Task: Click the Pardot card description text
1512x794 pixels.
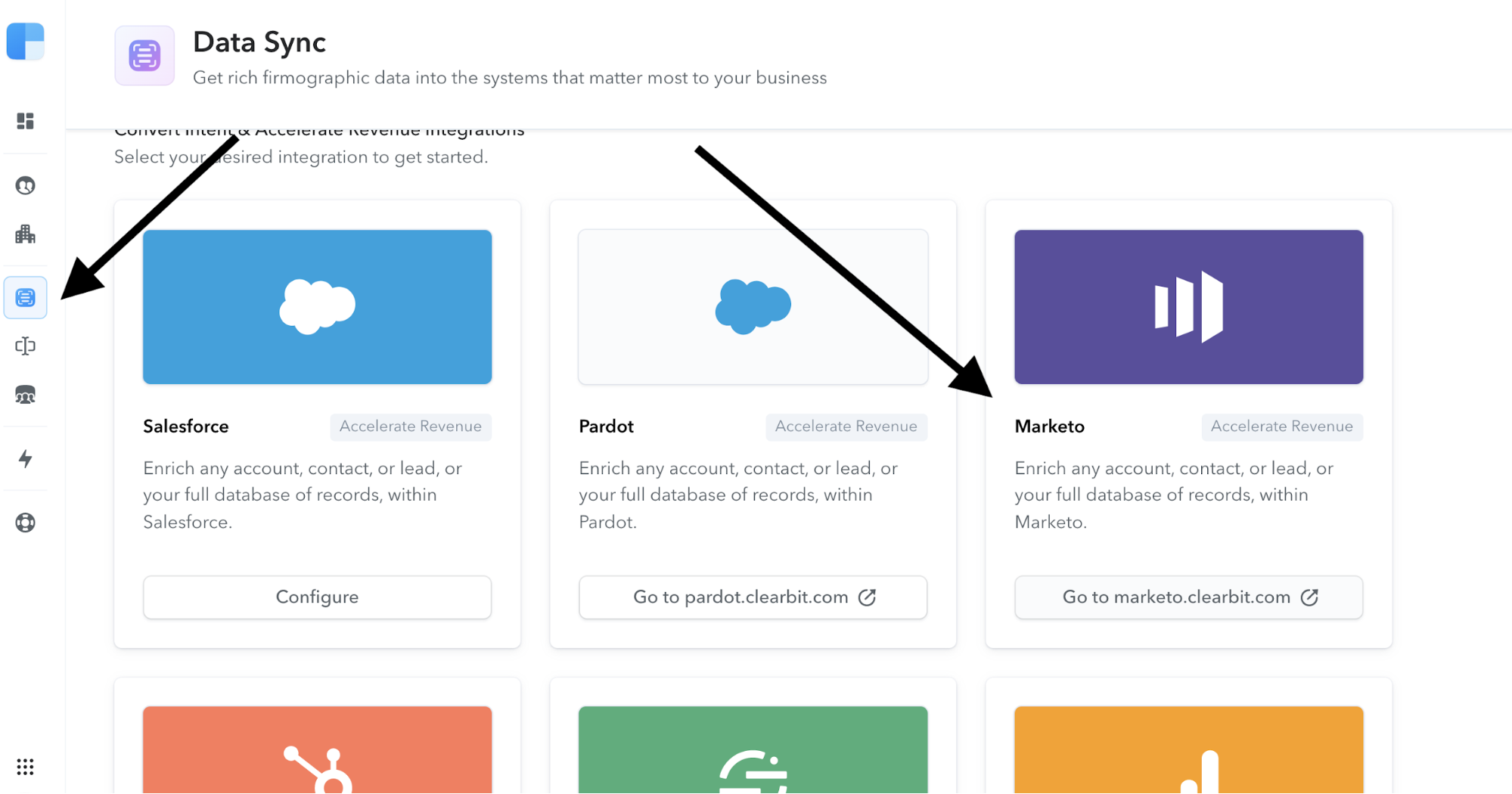Action: [x=738, y=495]
